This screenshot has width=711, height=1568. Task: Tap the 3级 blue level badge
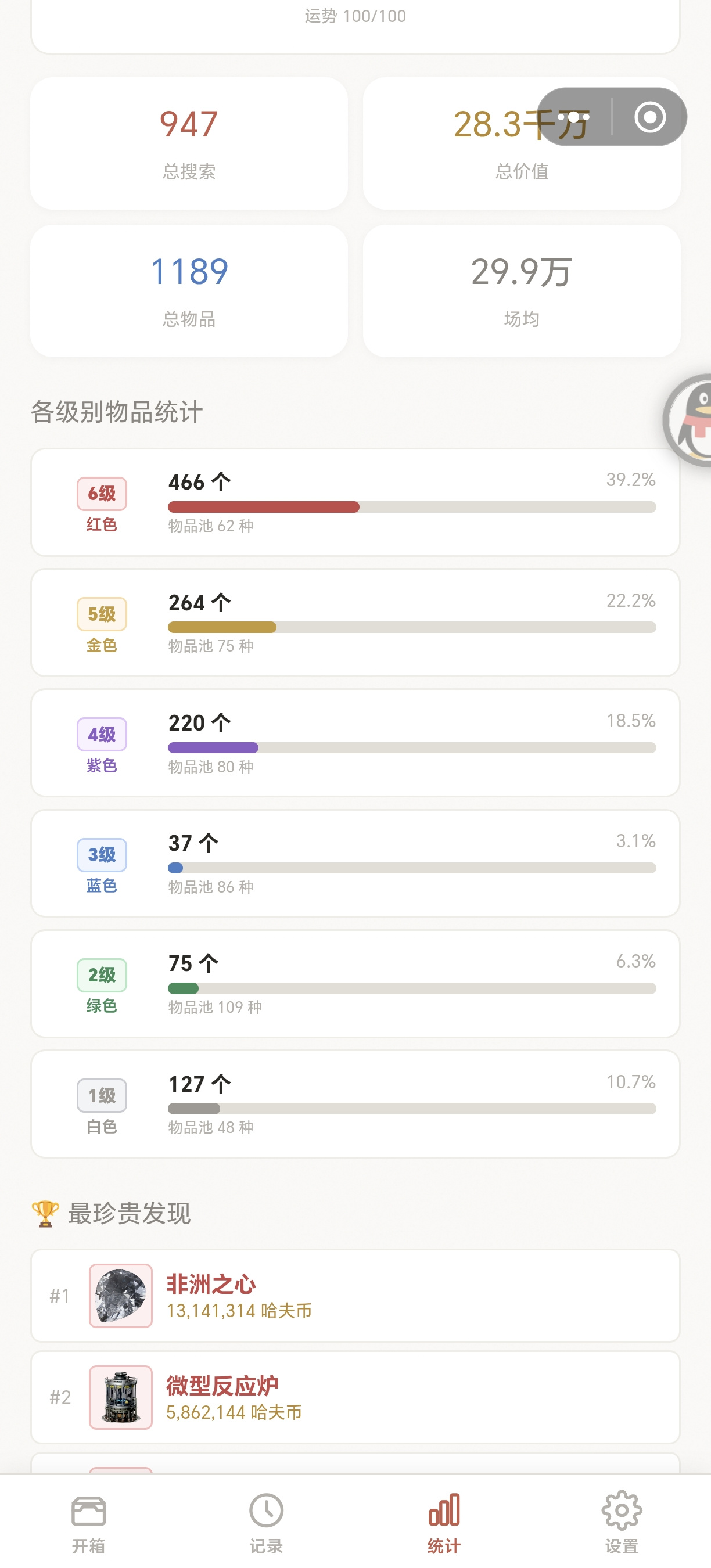tap(102, 855)
